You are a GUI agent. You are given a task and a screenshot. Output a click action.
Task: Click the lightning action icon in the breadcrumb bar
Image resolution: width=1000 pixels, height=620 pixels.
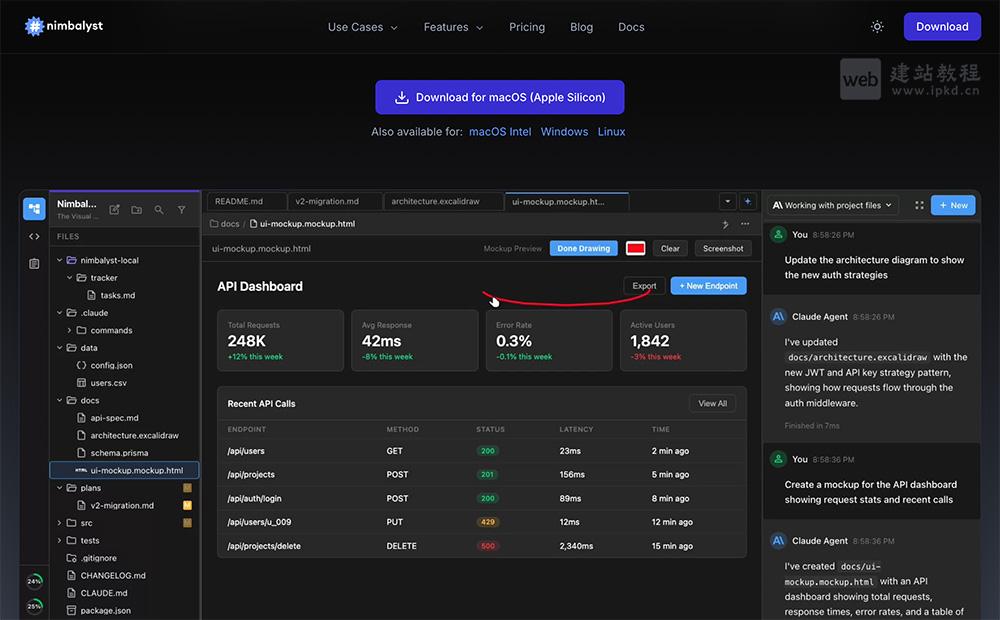click(x=724, y=223)
